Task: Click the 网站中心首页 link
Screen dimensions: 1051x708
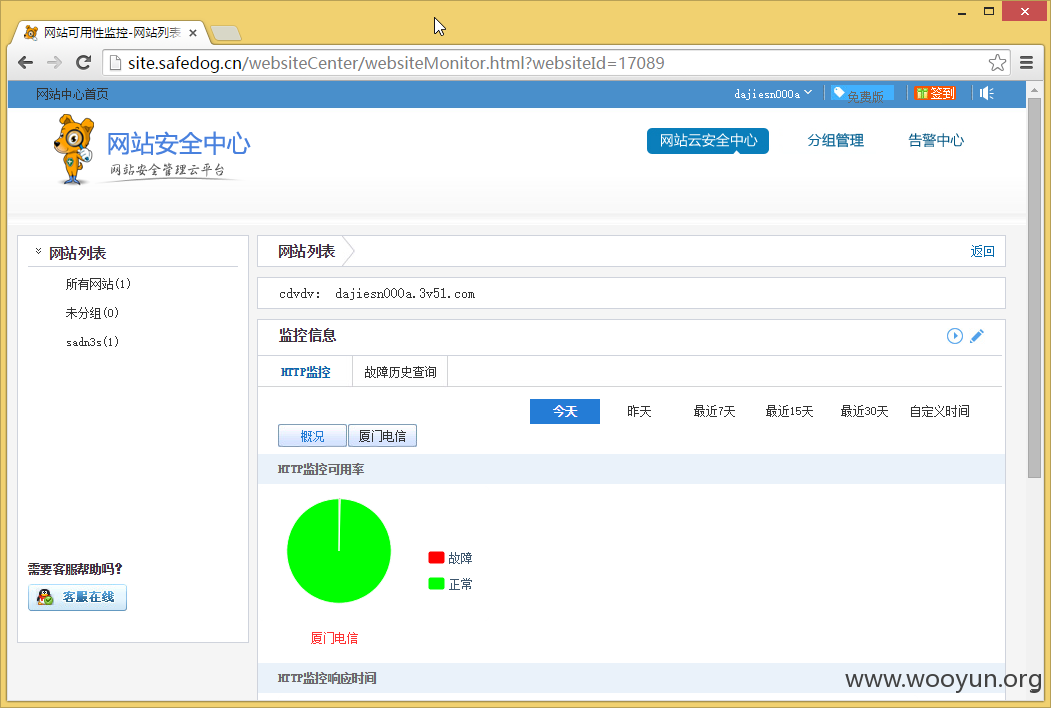Action: pyautogui.click(x=72, y=94)
